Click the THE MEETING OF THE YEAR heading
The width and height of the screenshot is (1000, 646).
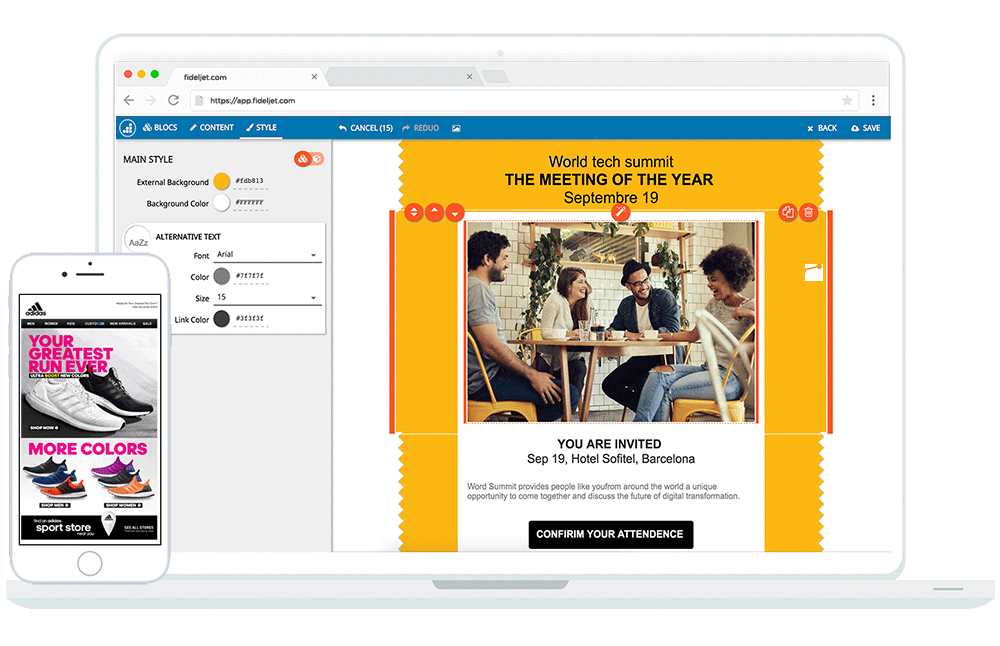point(609,180)
